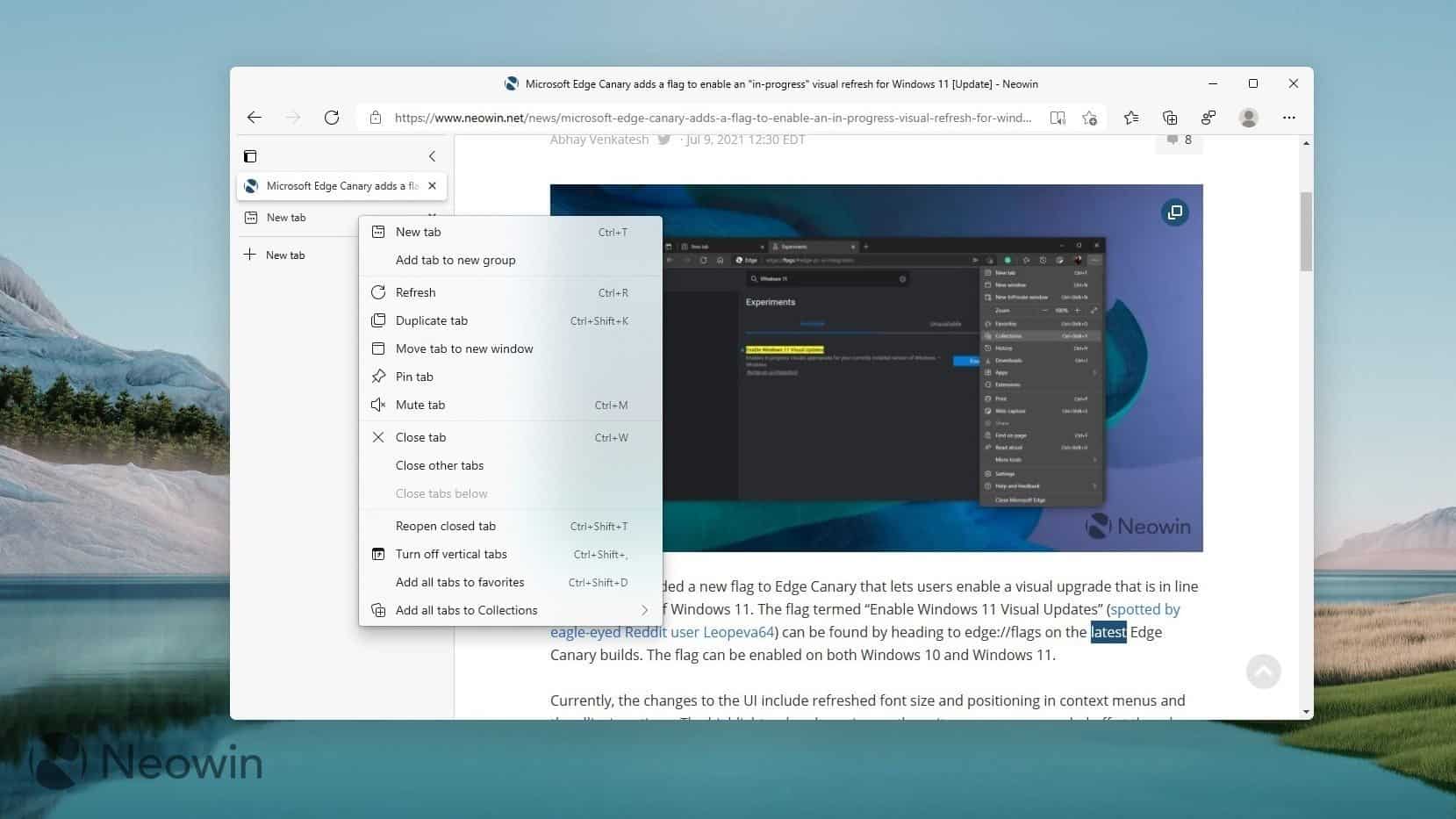Image resolution: width=1456 pixels, height=819 pixels.
Task: Open immersive reader icon in address bar
Action: (x=1058, y=118)
